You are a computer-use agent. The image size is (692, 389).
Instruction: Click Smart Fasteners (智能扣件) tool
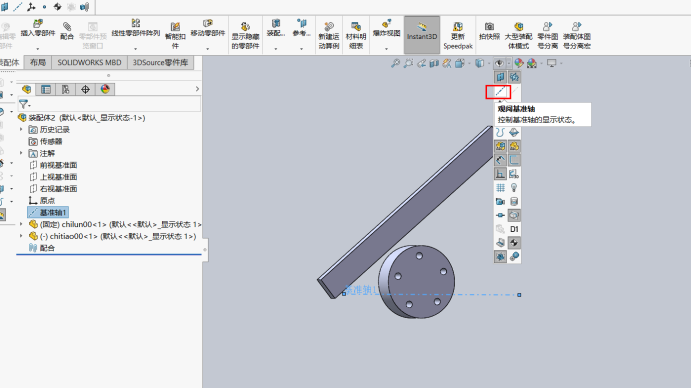175,35
